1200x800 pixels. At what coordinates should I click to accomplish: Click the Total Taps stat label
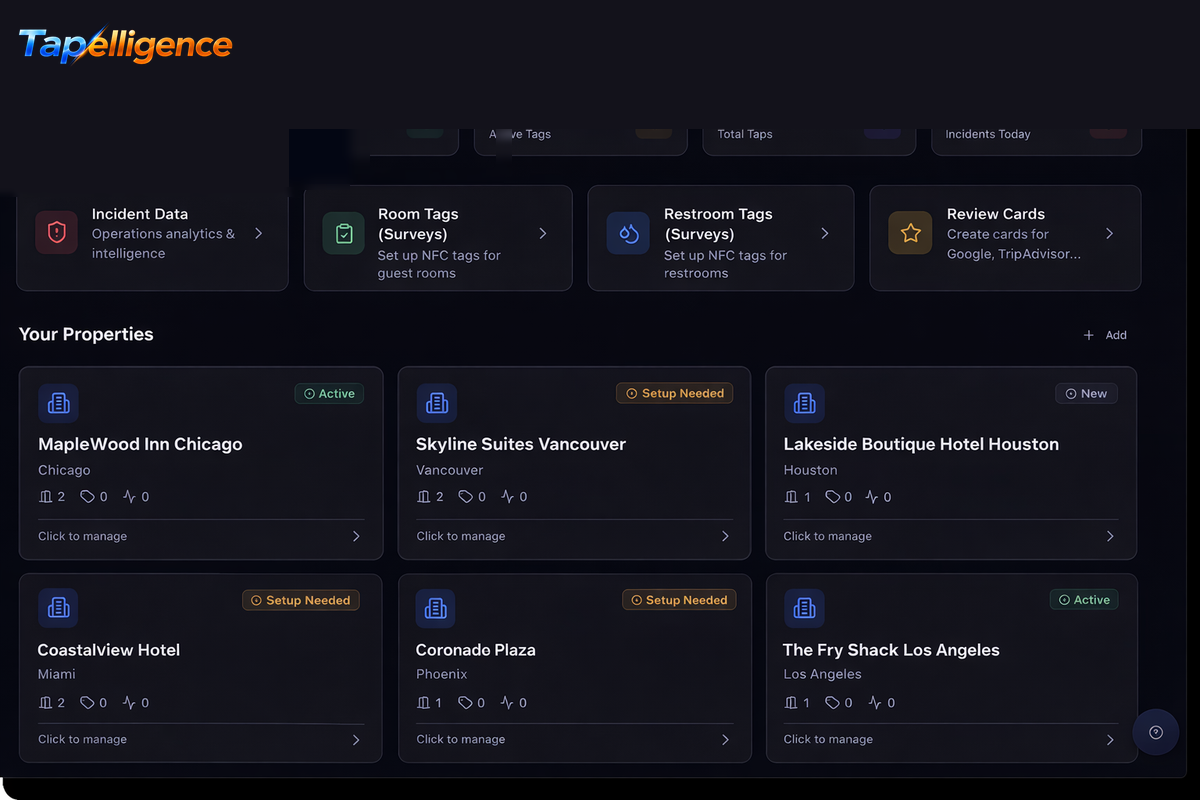[x=745, y=134]
